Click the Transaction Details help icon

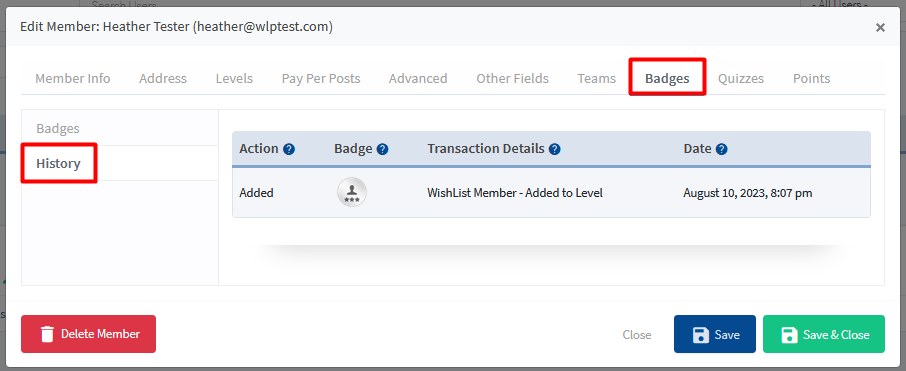tap(555, 149)
